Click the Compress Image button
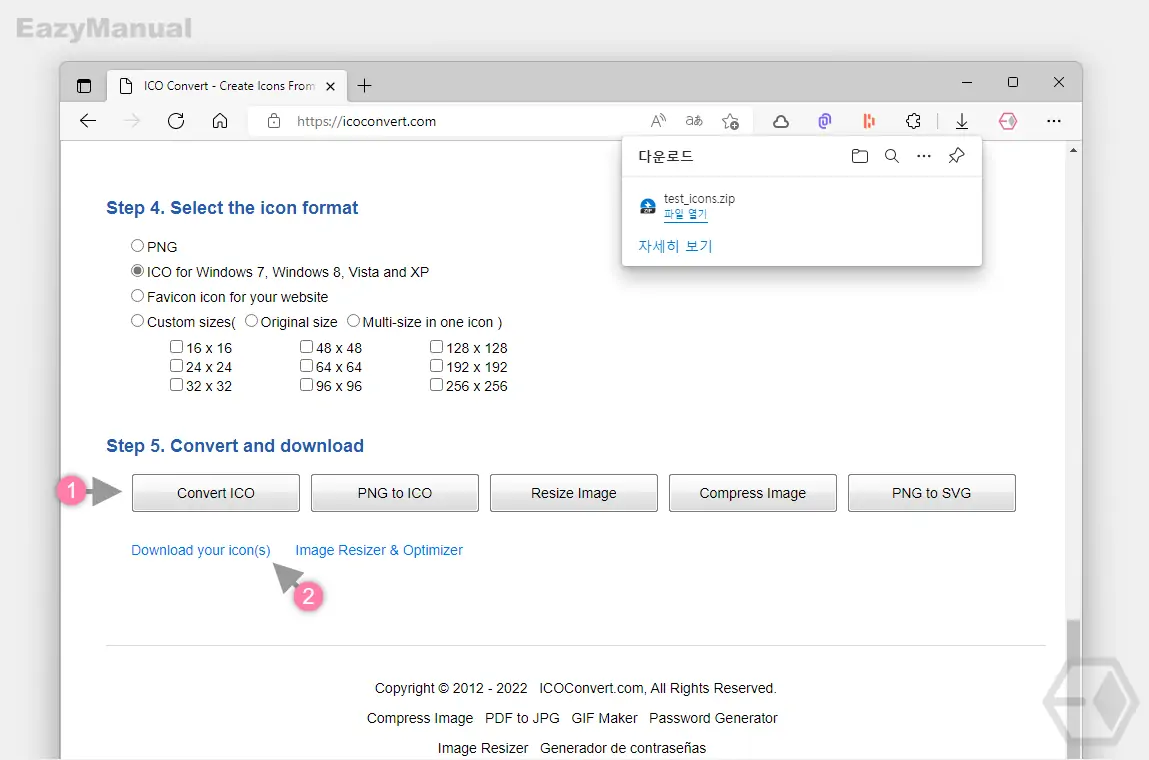 (753, 493)
